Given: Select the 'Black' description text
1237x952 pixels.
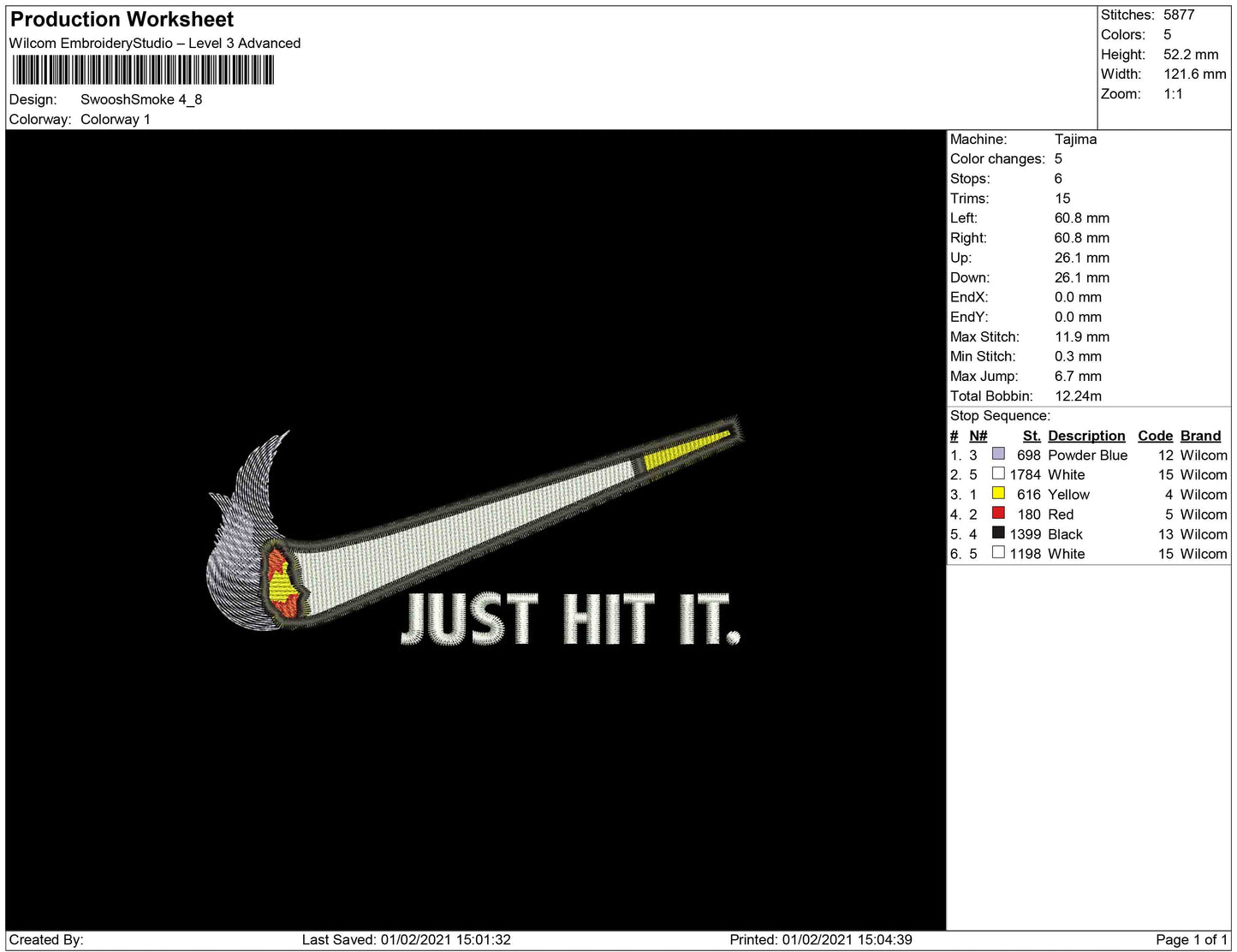Looking at the screenshot, I should [1065, 534].
